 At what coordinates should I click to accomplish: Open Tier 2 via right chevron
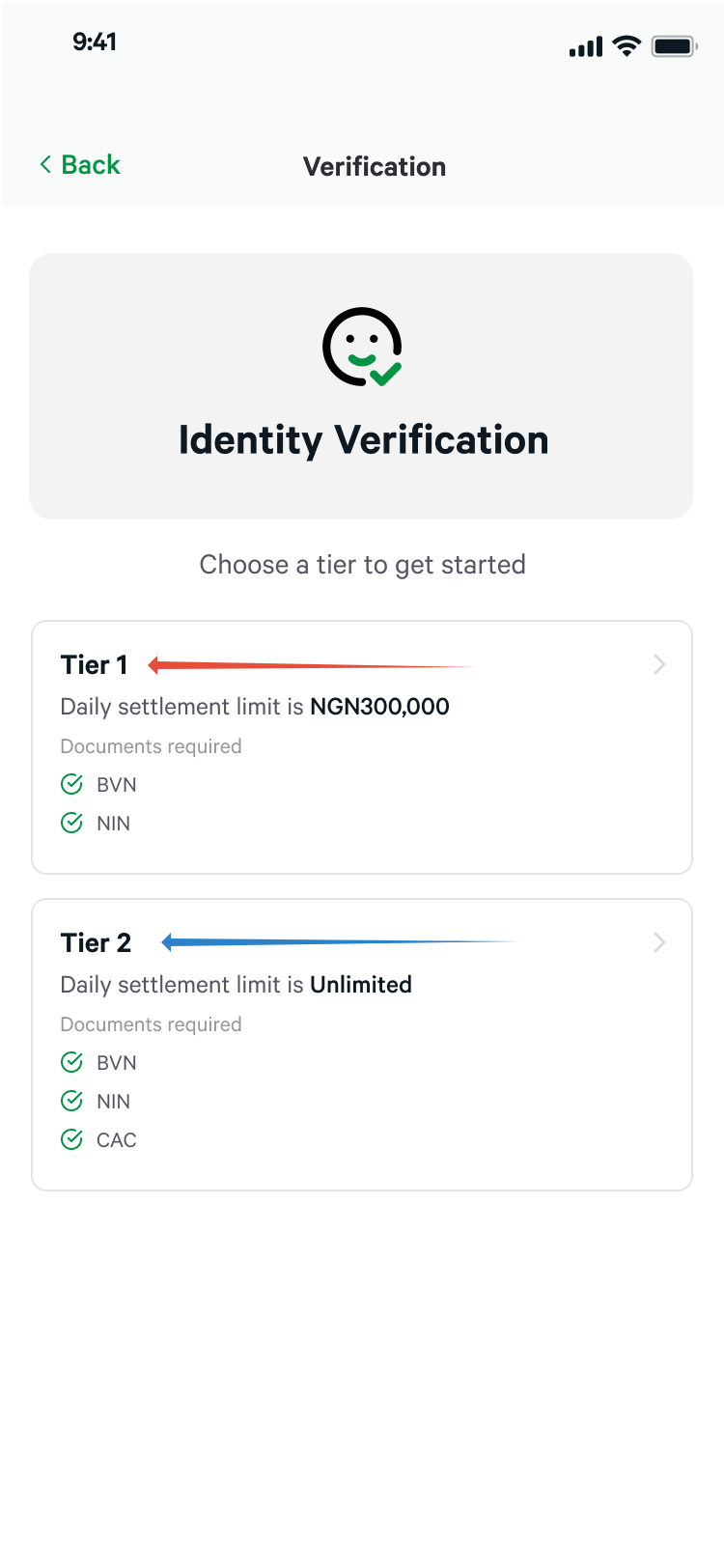tap(659, 942)
